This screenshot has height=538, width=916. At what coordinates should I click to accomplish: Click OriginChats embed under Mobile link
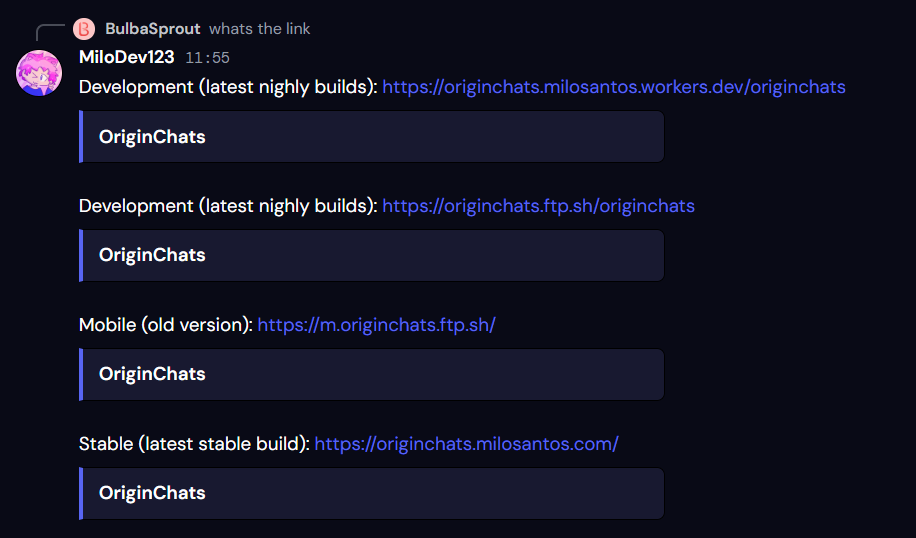tap(372, 374)
